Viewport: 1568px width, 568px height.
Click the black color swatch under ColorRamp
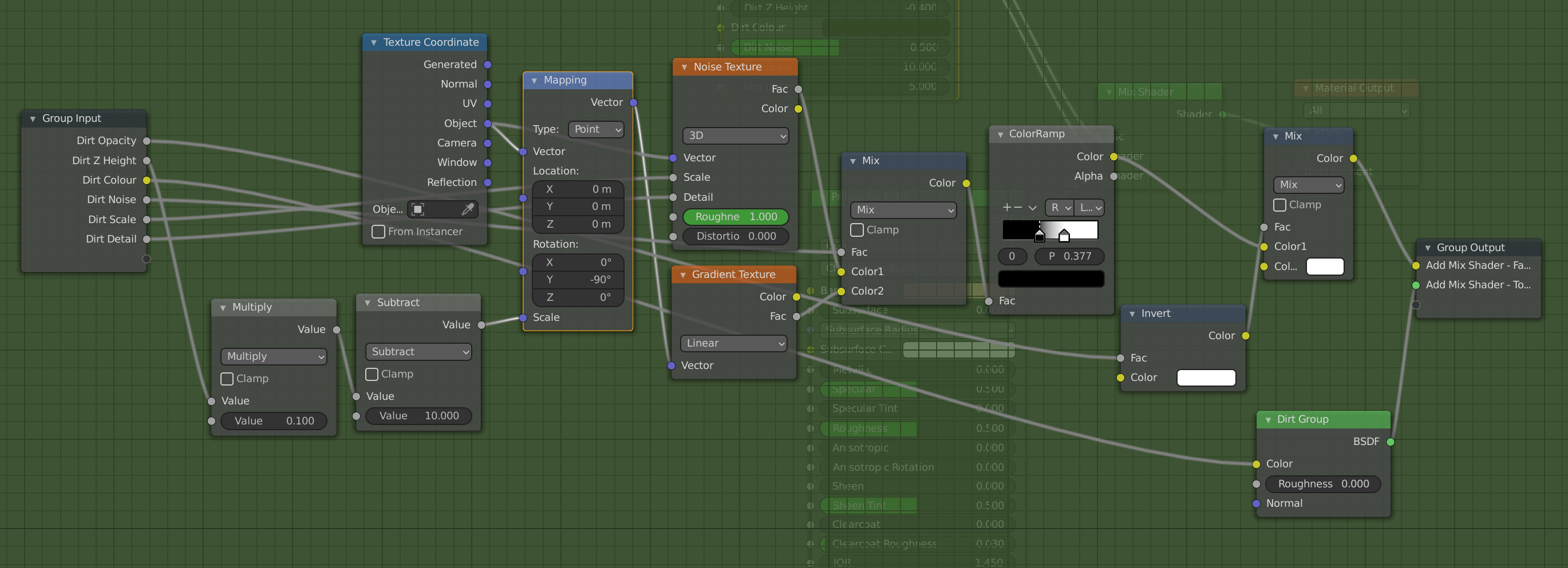1050,279
